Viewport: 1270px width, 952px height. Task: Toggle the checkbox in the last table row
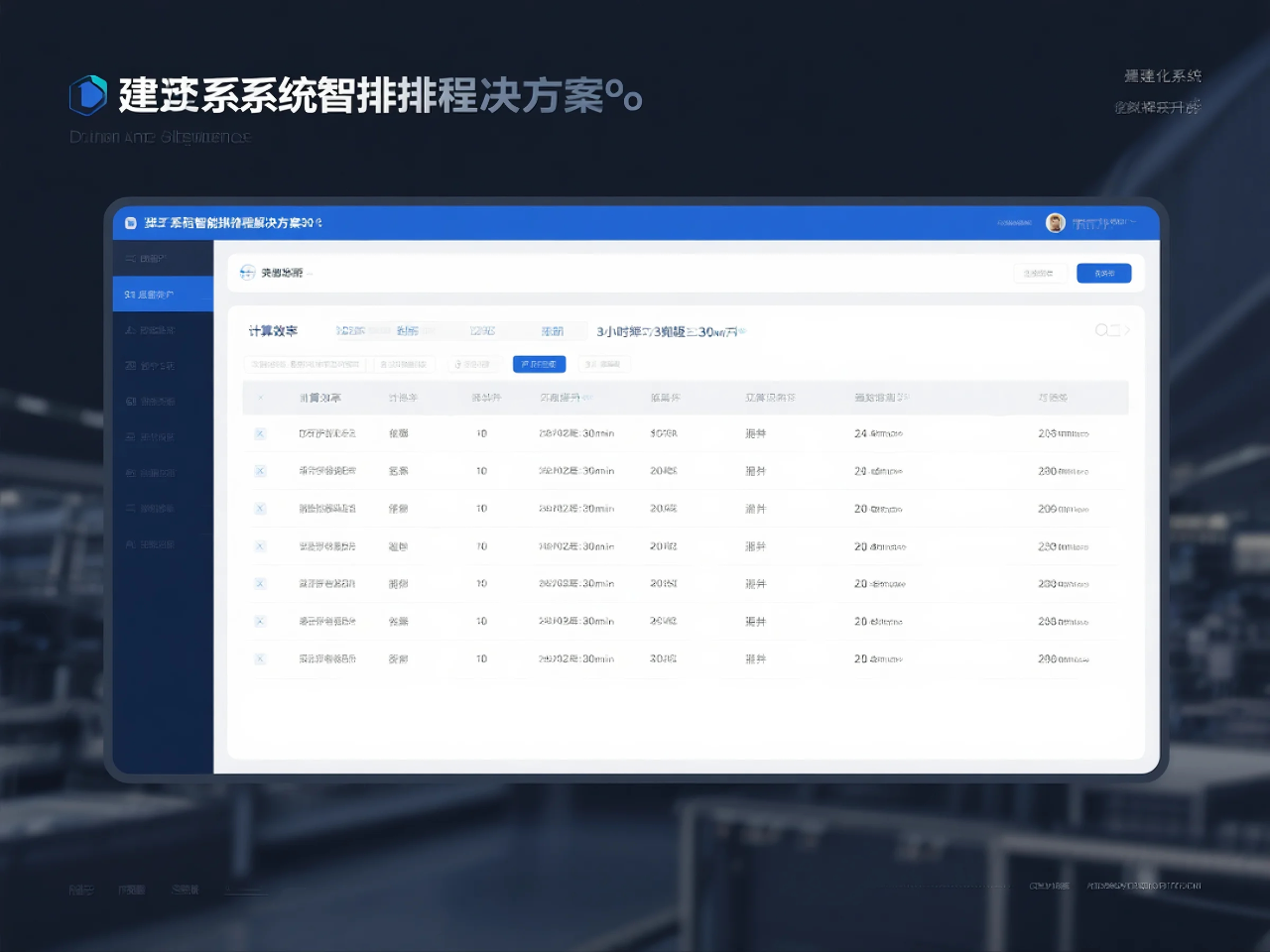(x=260, y=658)
